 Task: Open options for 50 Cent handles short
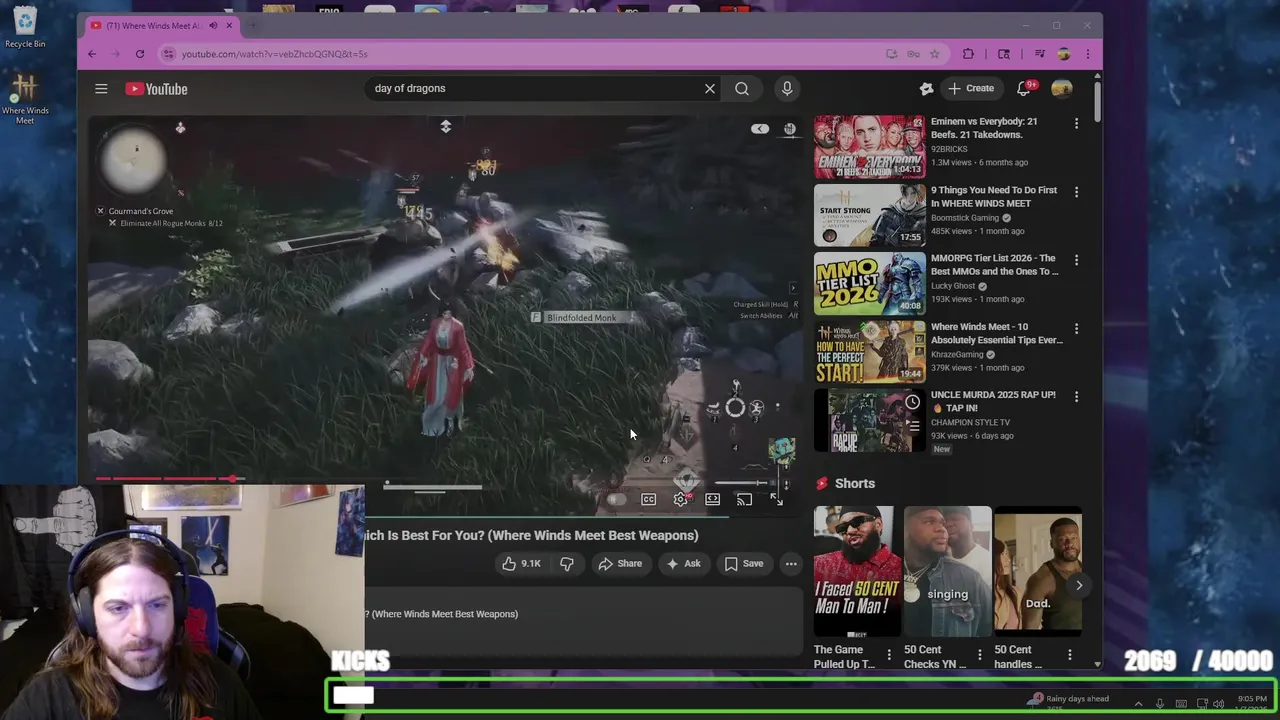click(x=1069, y=655)
